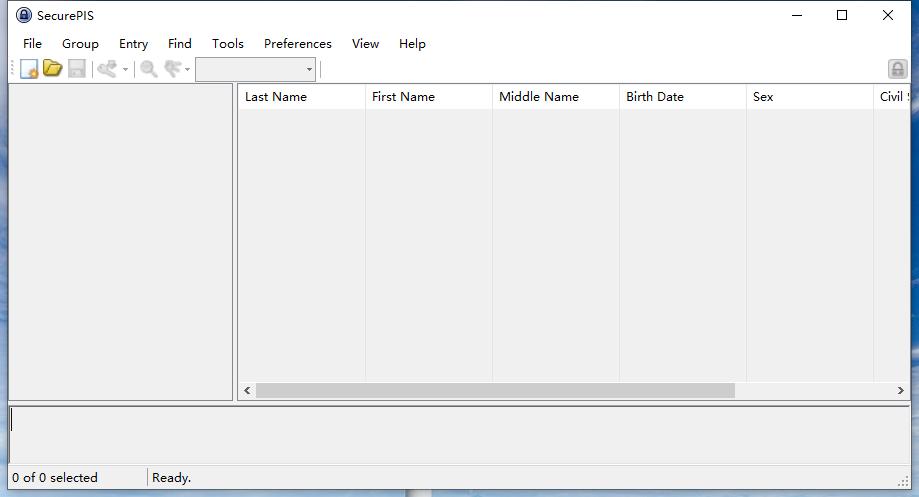Screen dimensions: 919x497
Task: Open the Tools menu
Action: [x=227, y=44]
